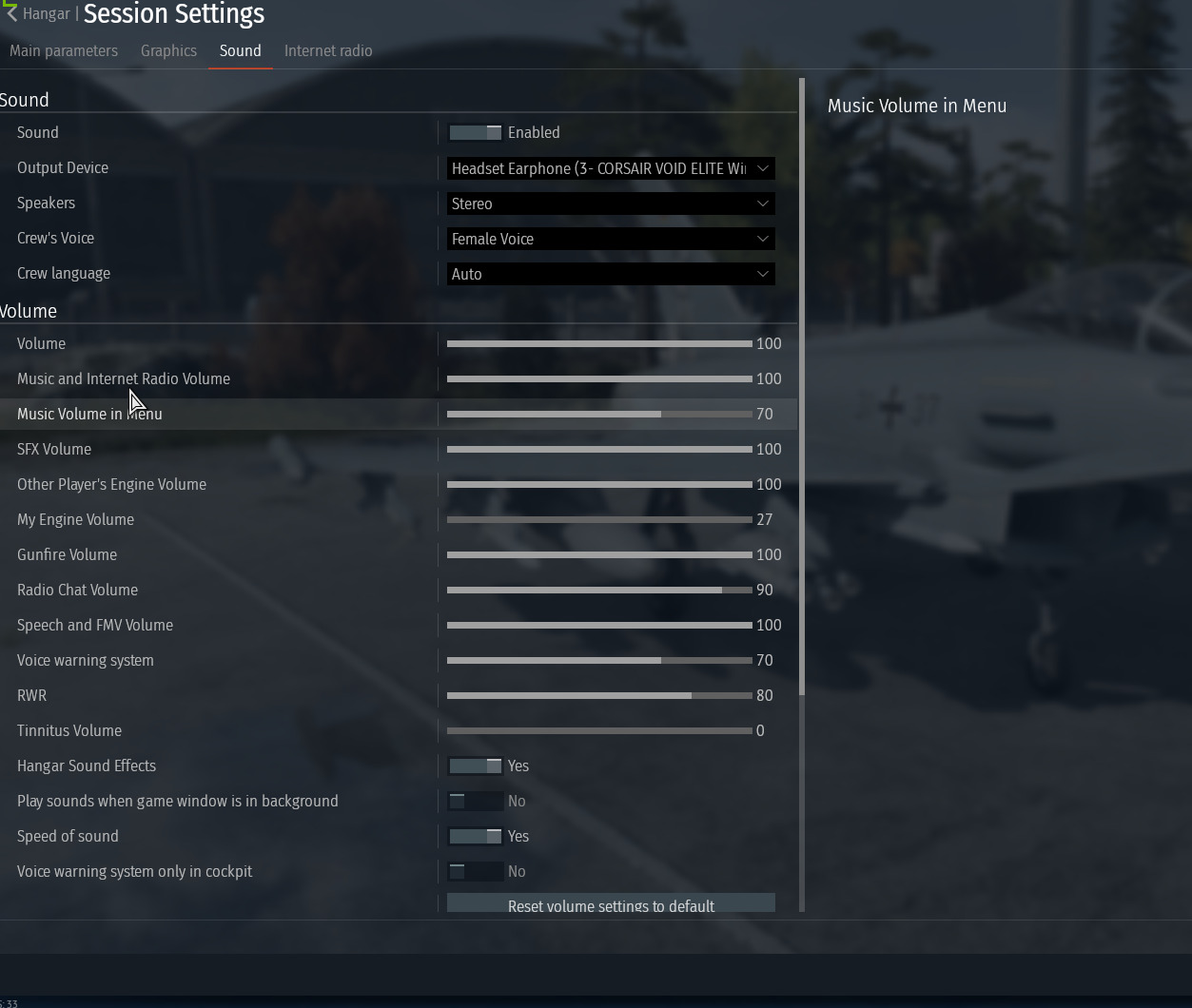Set the Tinnitus Volume slider

[599, 730]
